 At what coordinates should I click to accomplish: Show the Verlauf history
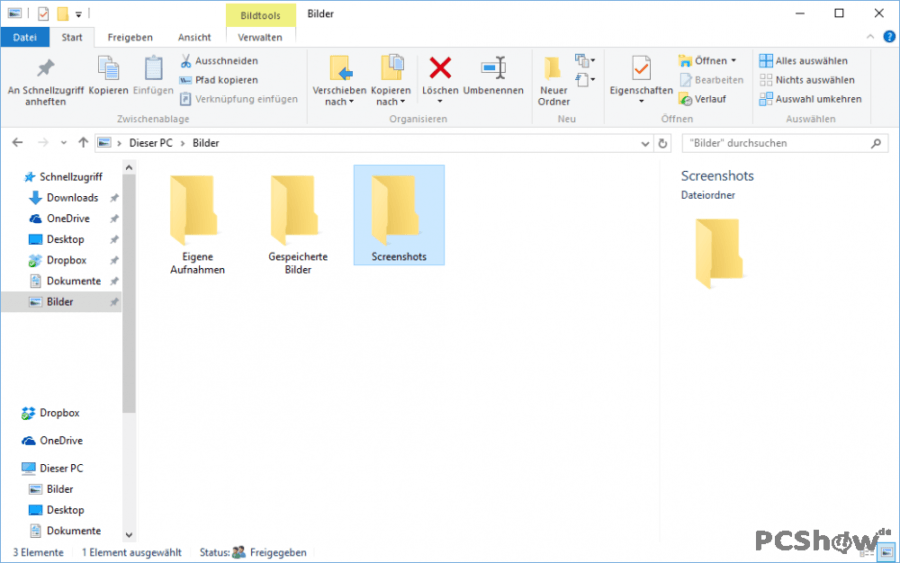[x=703, y=99]
